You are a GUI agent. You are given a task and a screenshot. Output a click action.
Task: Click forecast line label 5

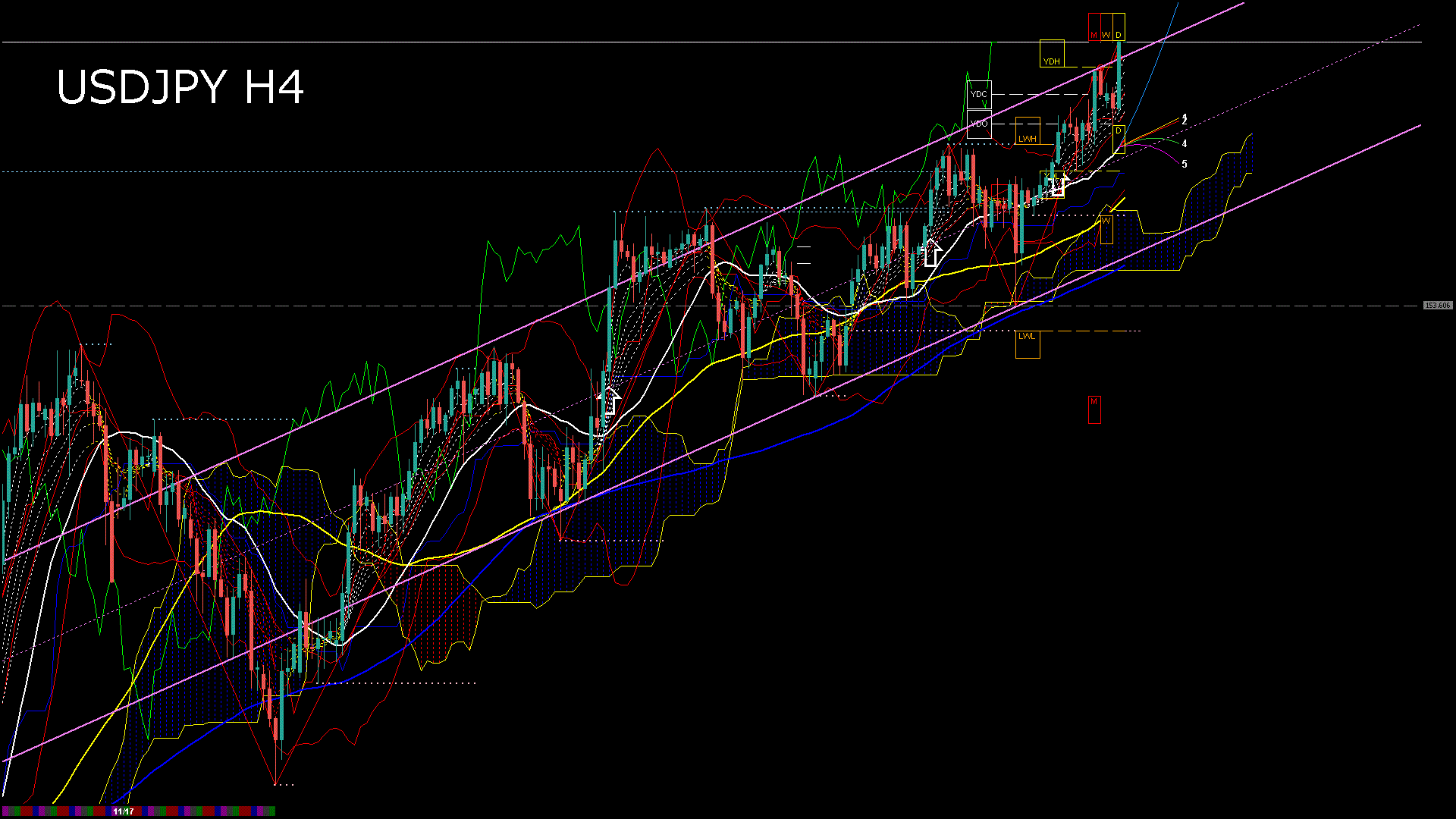(x=1185, y=164)
